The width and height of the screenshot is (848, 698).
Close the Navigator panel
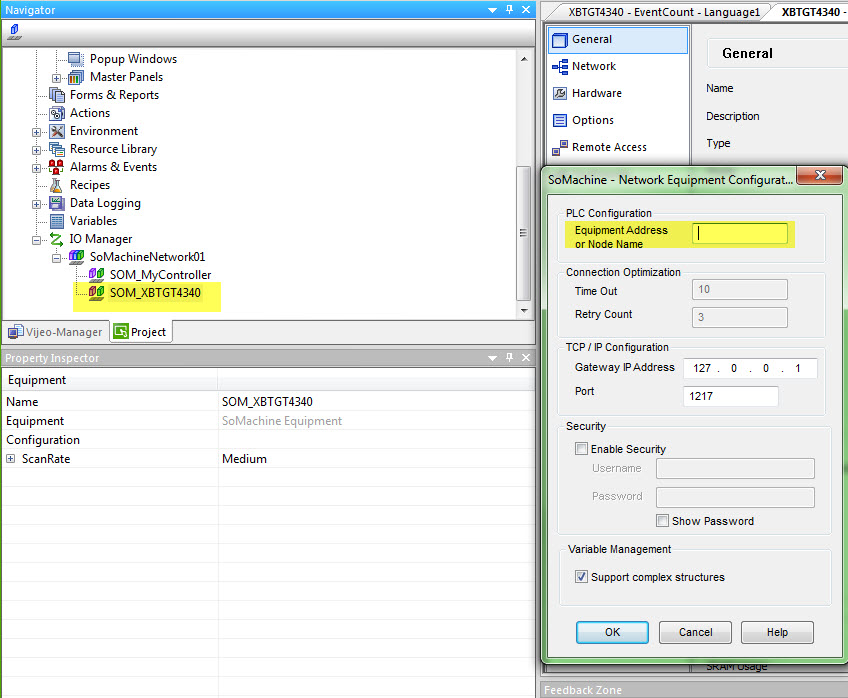coord(526,9)
